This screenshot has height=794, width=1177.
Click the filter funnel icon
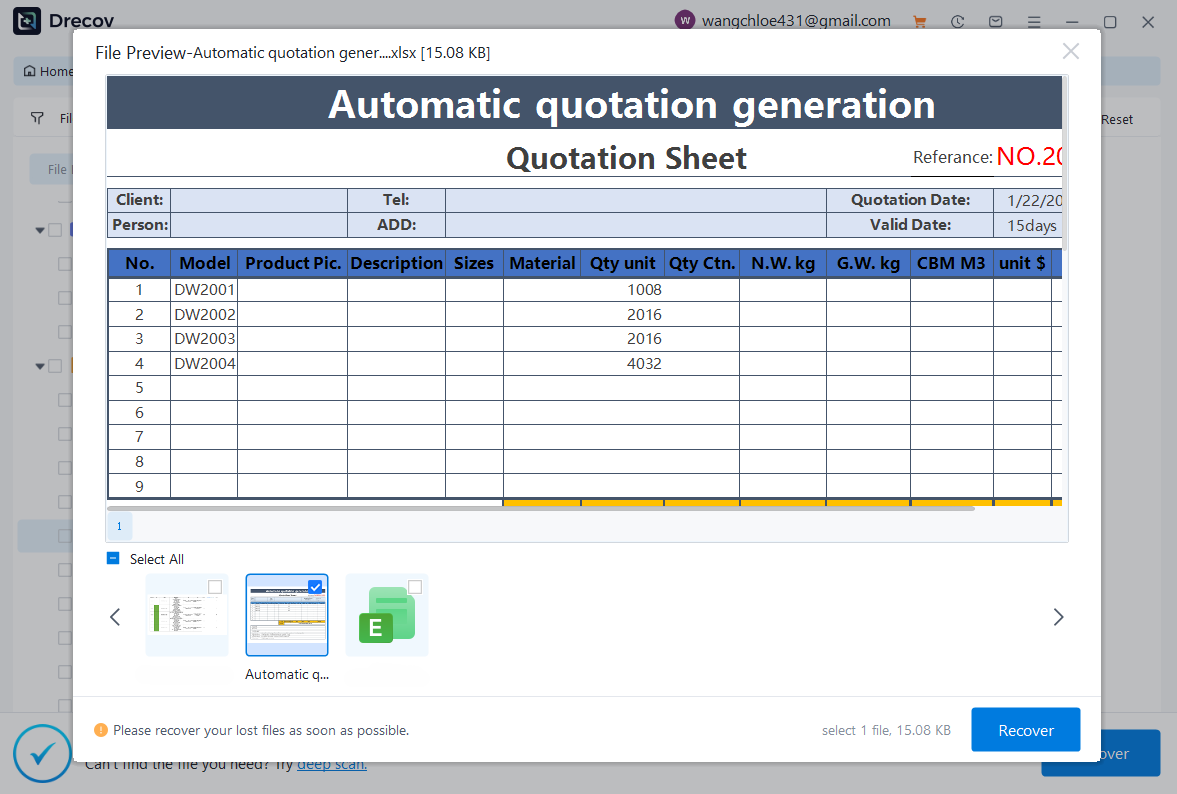[37, 119]
